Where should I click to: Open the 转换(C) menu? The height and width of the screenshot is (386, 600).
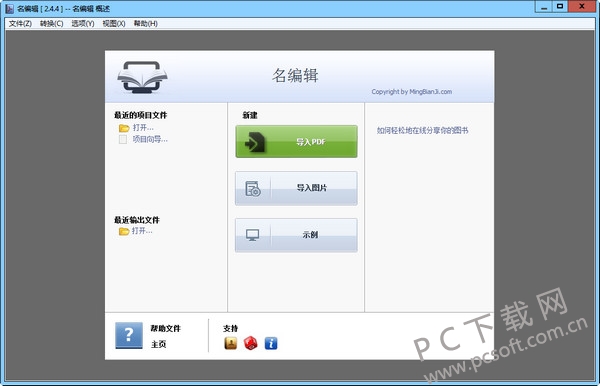click(51, 24)
